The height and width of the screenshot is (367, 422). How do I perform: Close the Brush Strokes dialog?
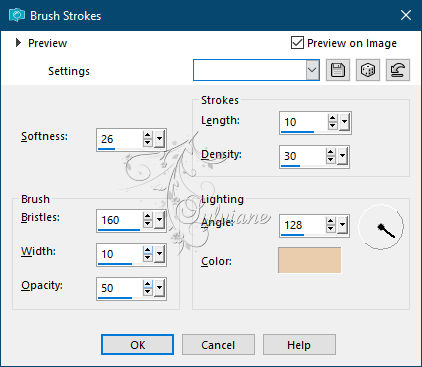(406, 15)
